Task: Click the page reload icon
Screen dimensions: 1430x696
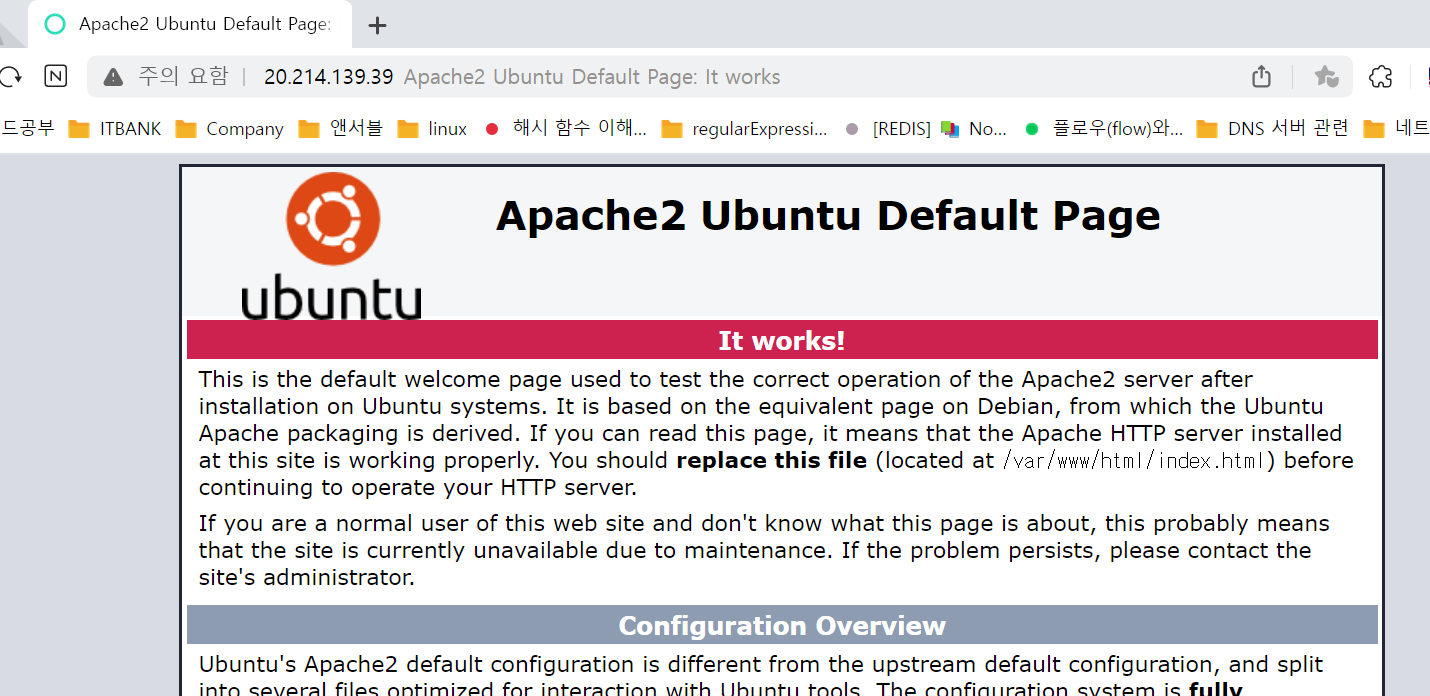Action: pyautogui.click(x=10, y=76)
